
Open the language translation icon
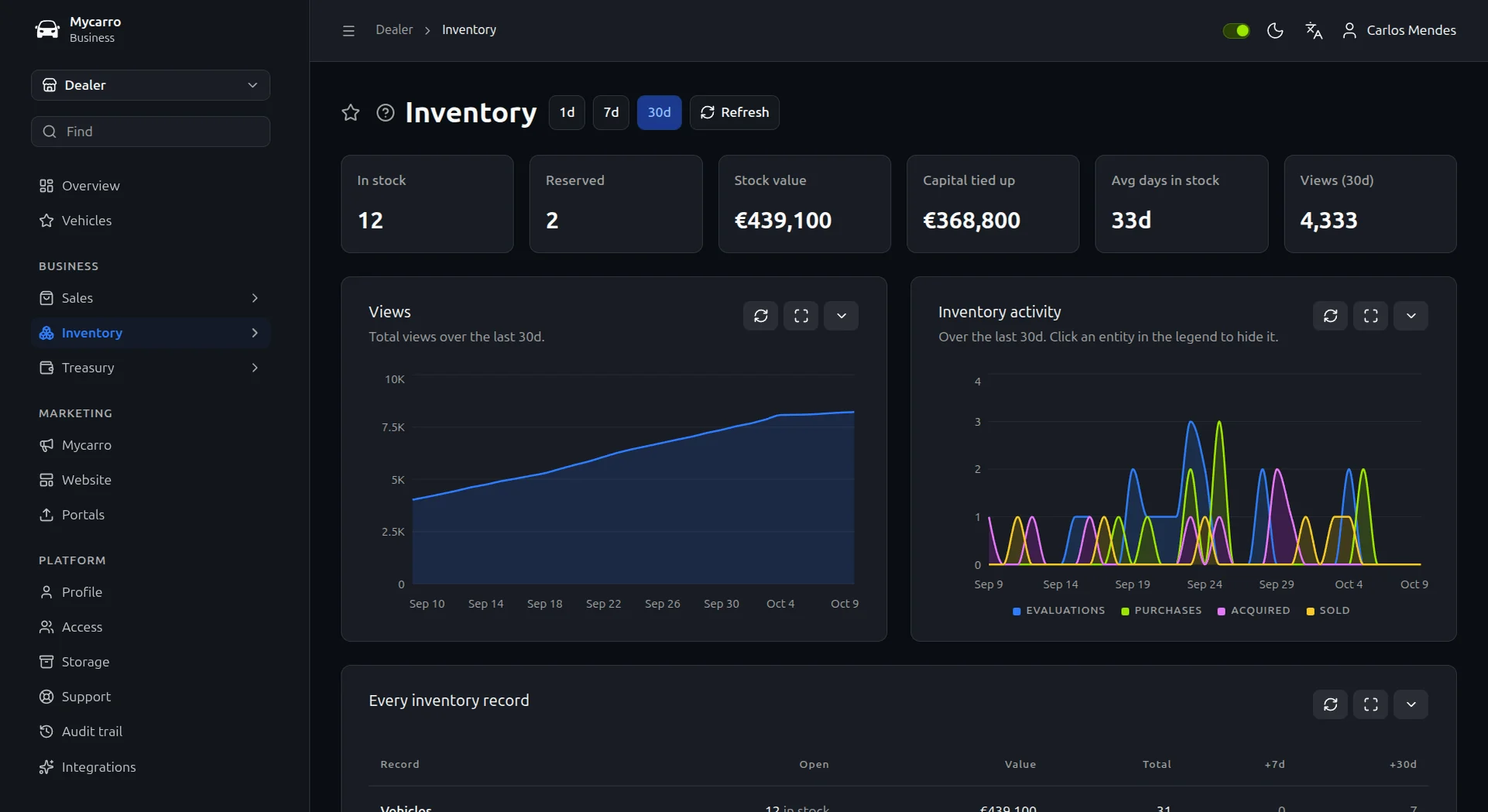[x=1314, y=30]
